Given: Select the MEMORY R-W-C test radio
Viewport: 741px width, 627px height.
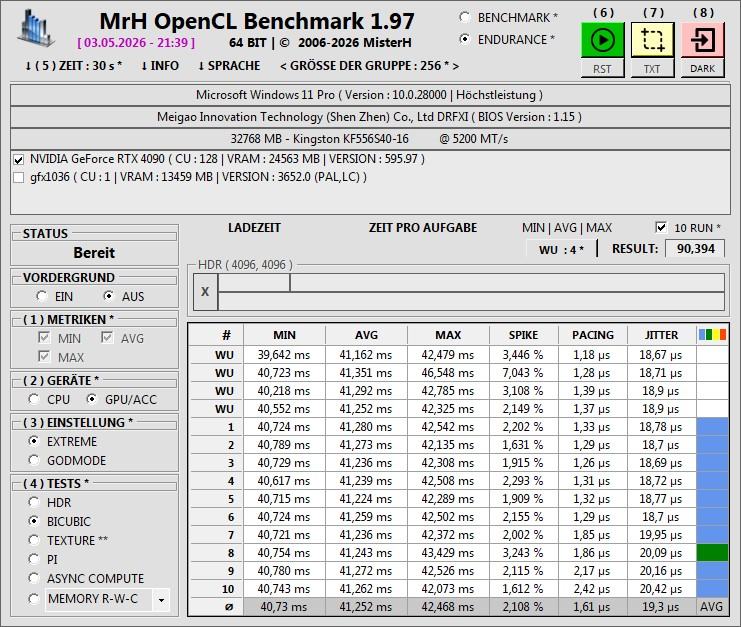Looking at the screenshot, I should 34,599.
